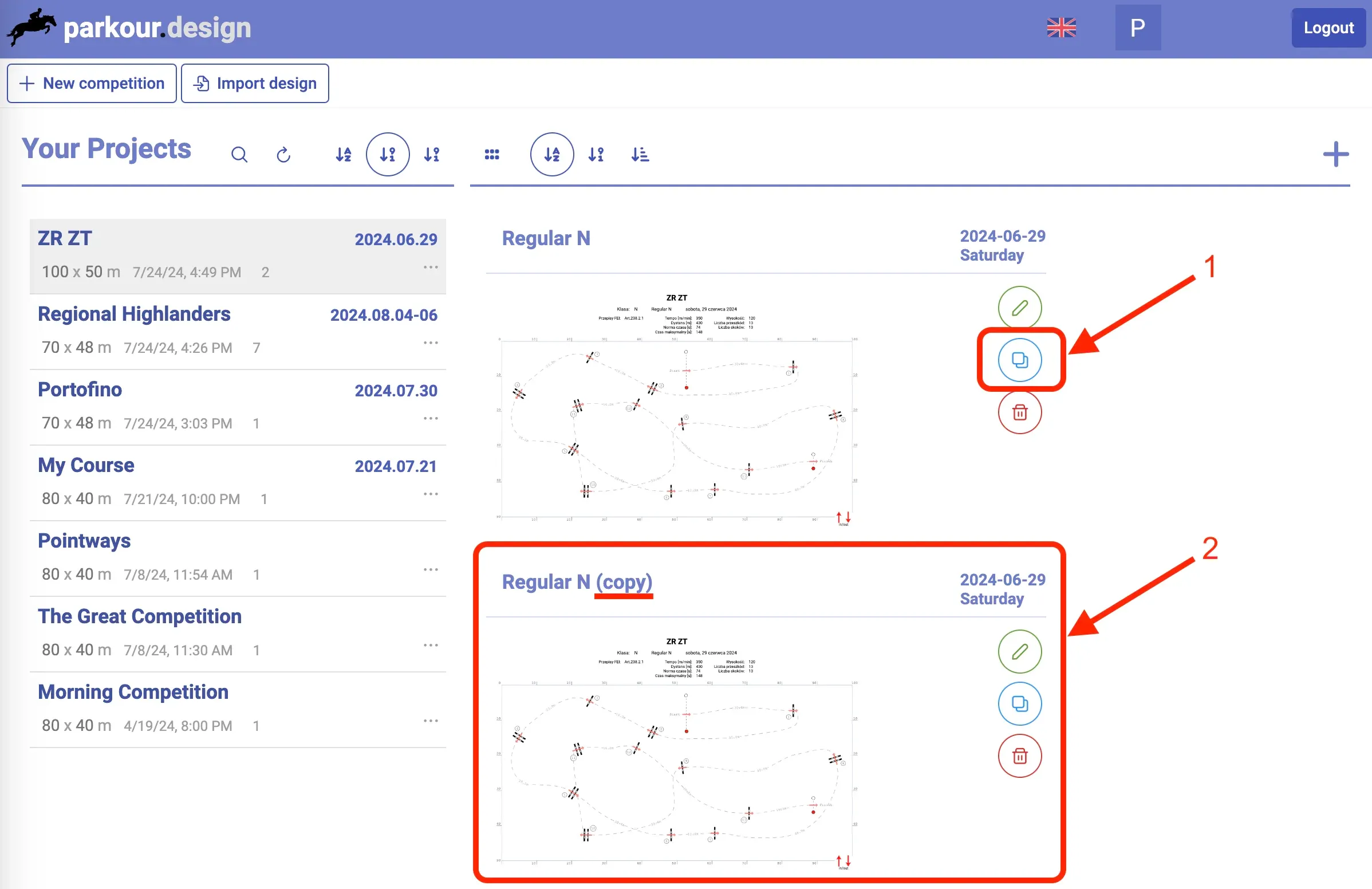1372x889 pixels.
Task: Click the trash icon for Regular N (copy)
Action: [x=1019, y=756]
